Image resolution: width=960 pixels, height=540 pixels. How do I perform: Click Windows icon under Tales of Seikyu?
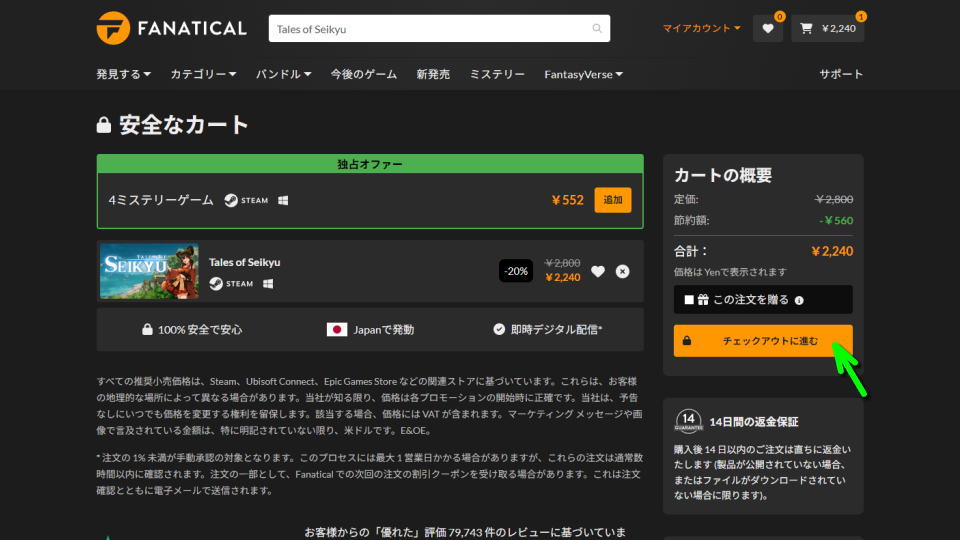[268, 283]
